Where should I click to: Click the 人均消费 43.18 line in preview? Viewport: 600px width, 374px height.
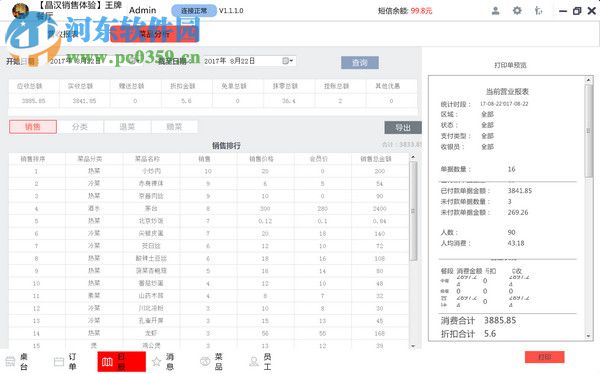[x=483, y=243]
